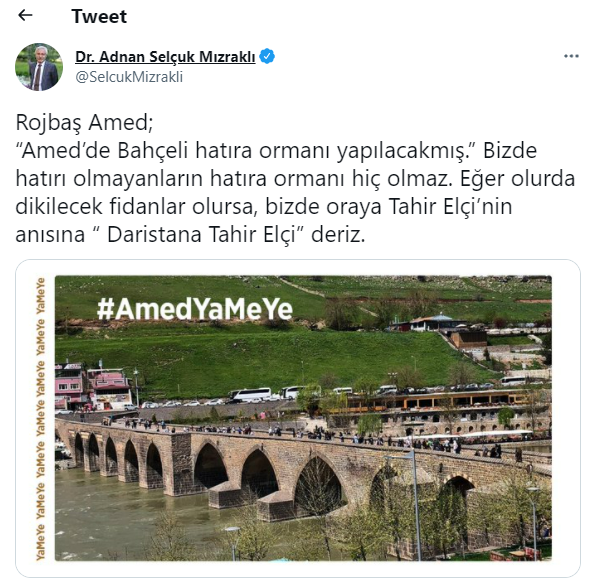Open the @SelcukMizrakli handle

(x=129, y=77)
